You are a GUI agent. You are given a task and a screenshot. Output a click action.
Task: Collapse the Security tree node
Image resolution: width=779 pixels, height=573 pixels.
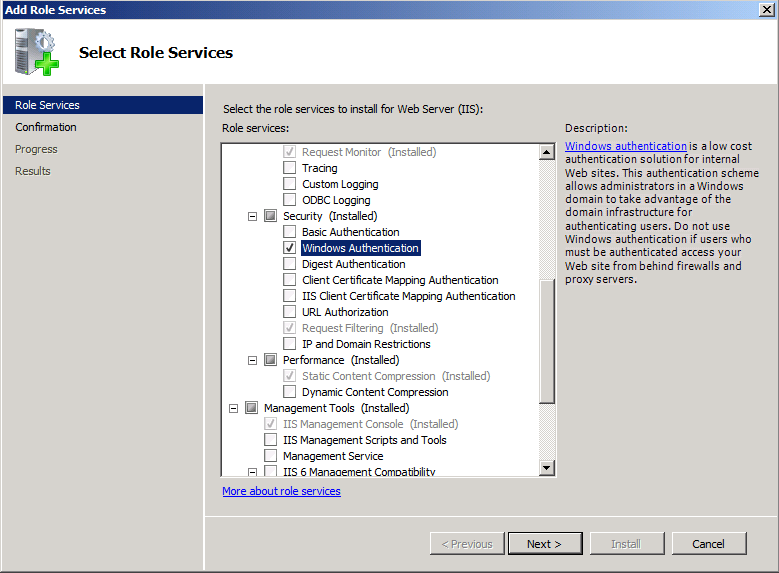[252, 216]
